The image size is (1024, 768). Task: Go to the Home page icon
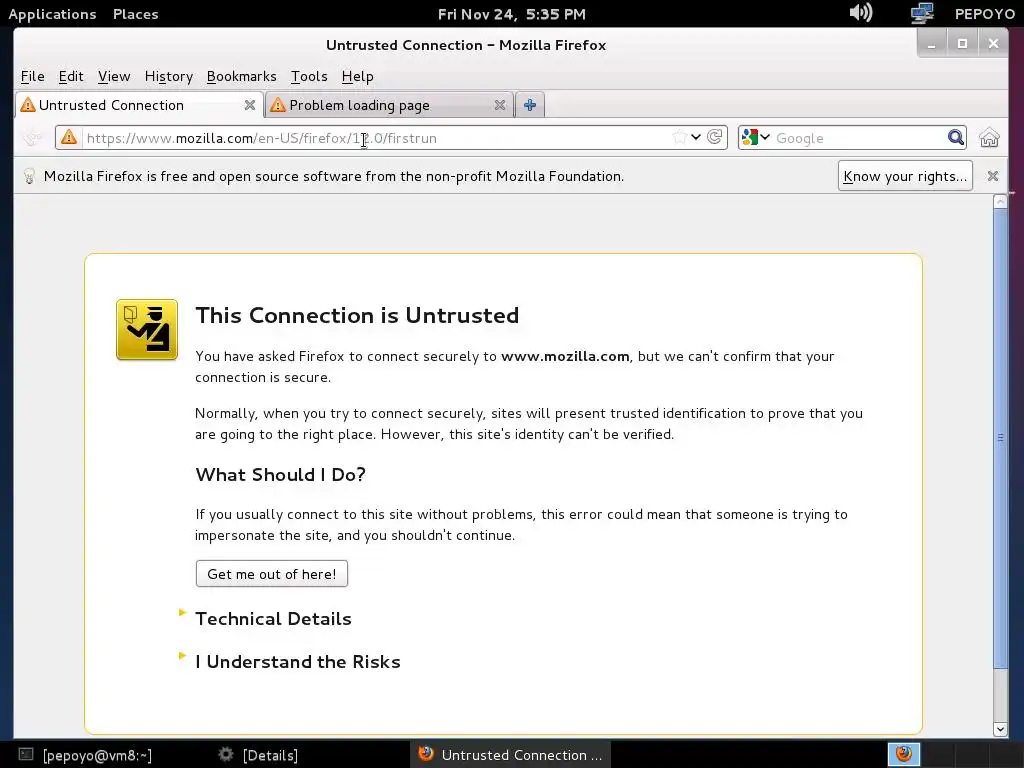tap(989, 138)
